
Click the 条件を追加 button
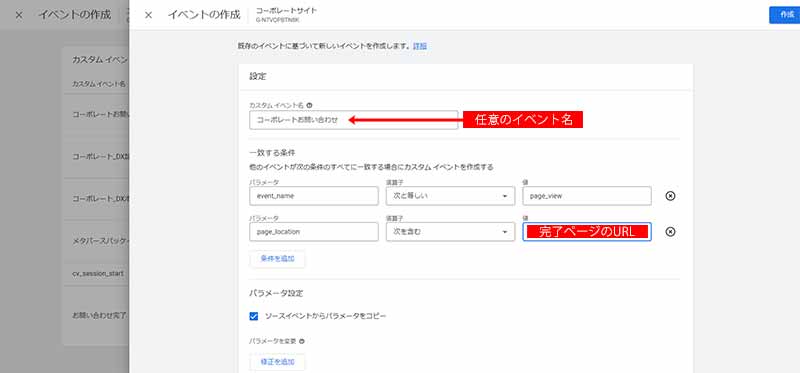[x=278, y=259]
